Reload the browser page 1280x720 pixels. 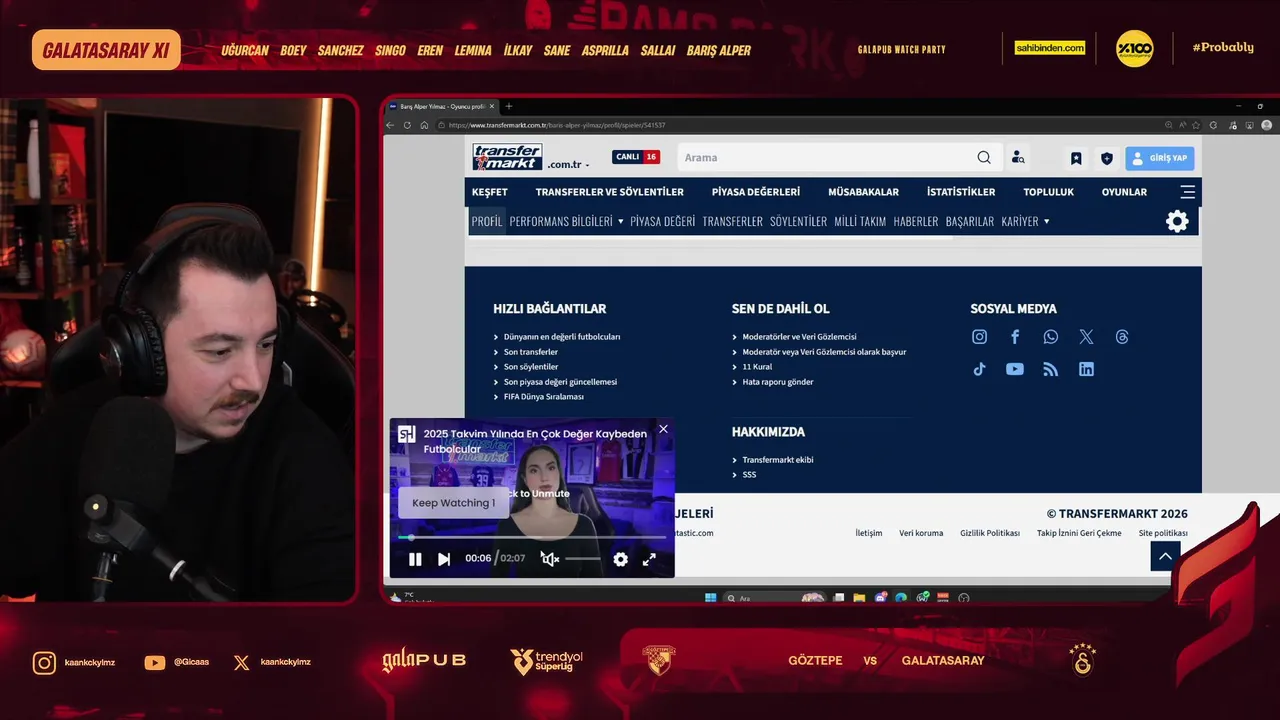click(x=407, y=125)
